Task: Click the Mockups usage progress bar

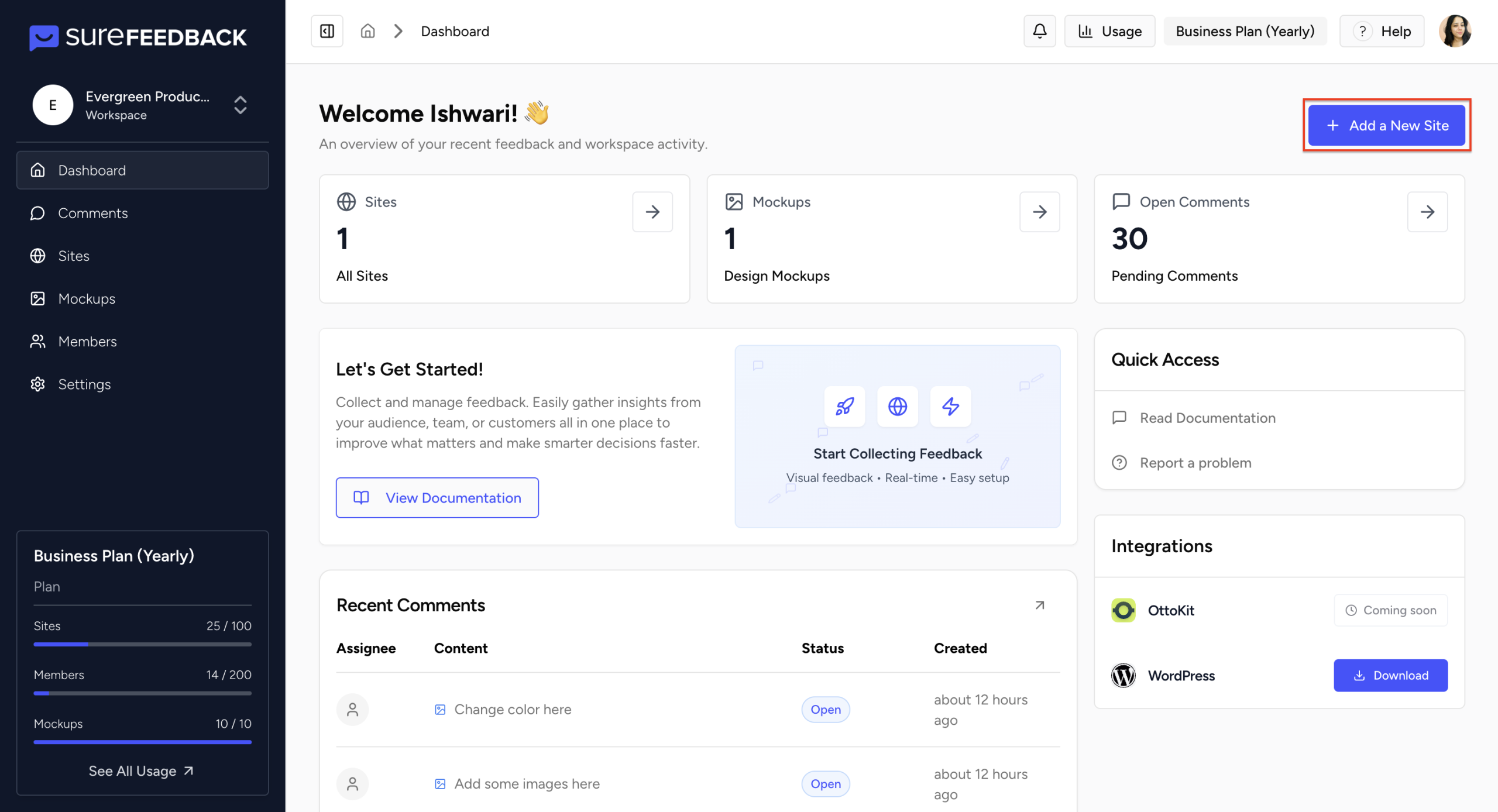Action: pos(142,742)
